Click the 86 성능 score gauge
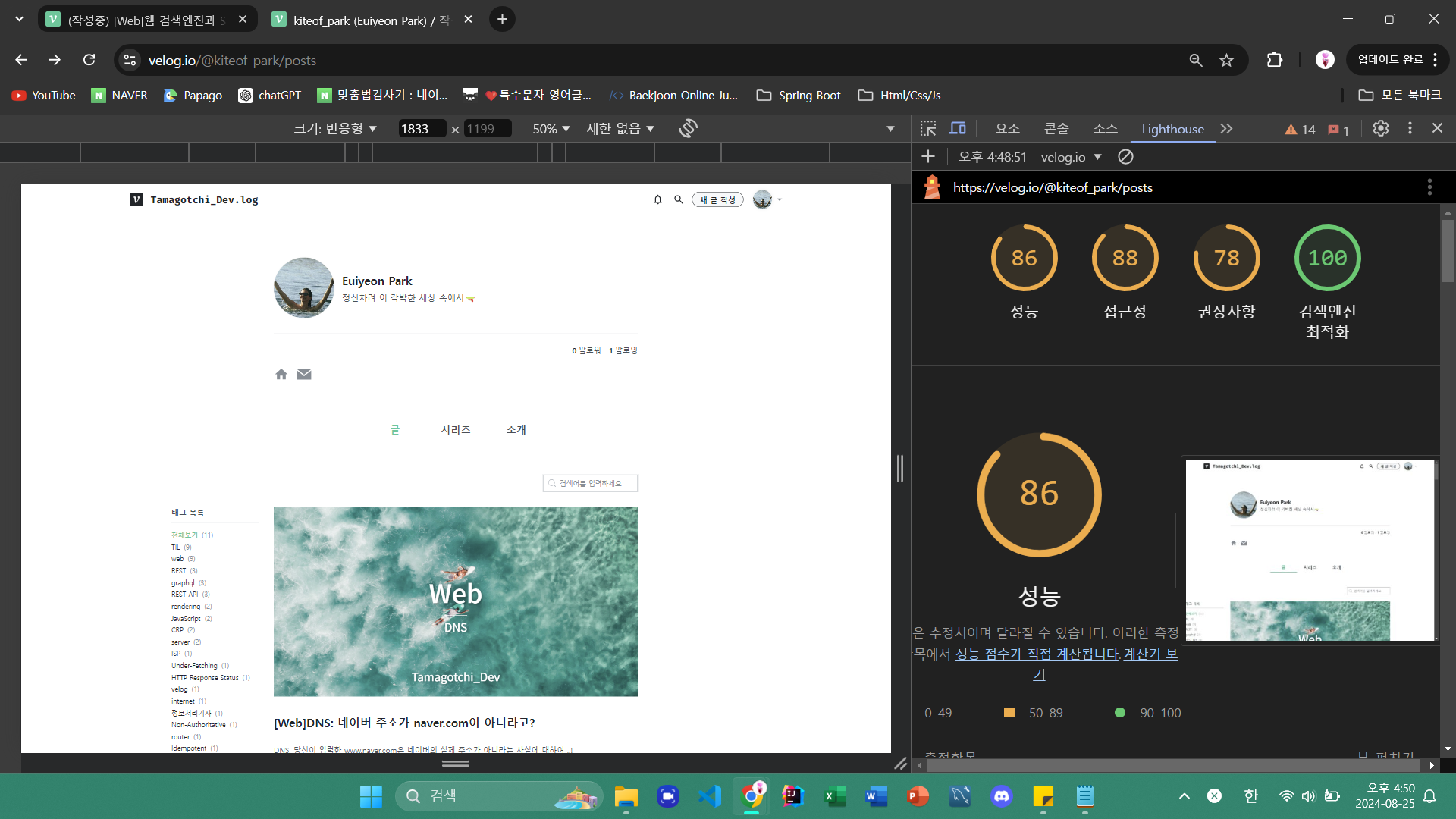1456x819 pixels. 1024,259
